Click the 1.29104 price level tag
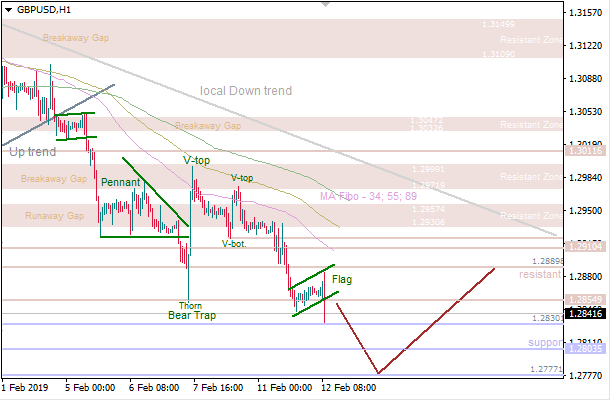 click(586, 245)
